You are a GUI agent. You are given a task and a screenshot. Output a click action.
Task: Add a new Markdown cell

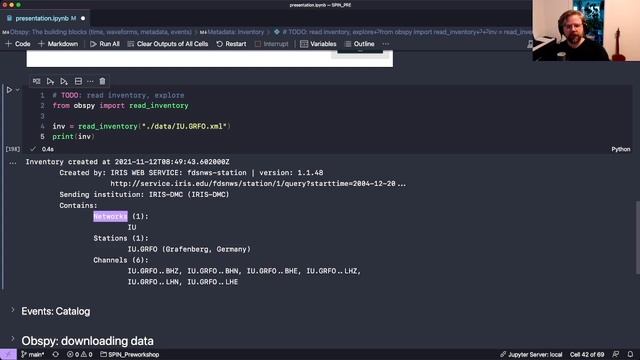58,44
